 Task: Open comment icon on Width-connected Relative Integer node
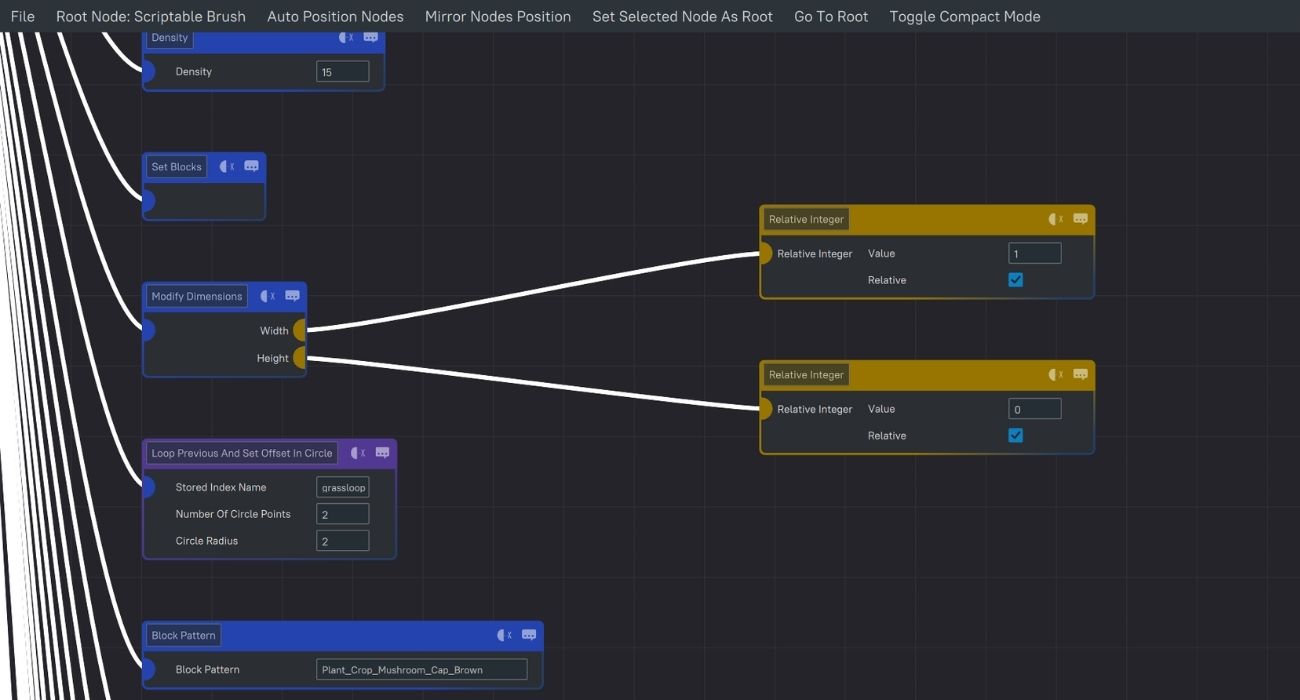(x=1080, y=219)
